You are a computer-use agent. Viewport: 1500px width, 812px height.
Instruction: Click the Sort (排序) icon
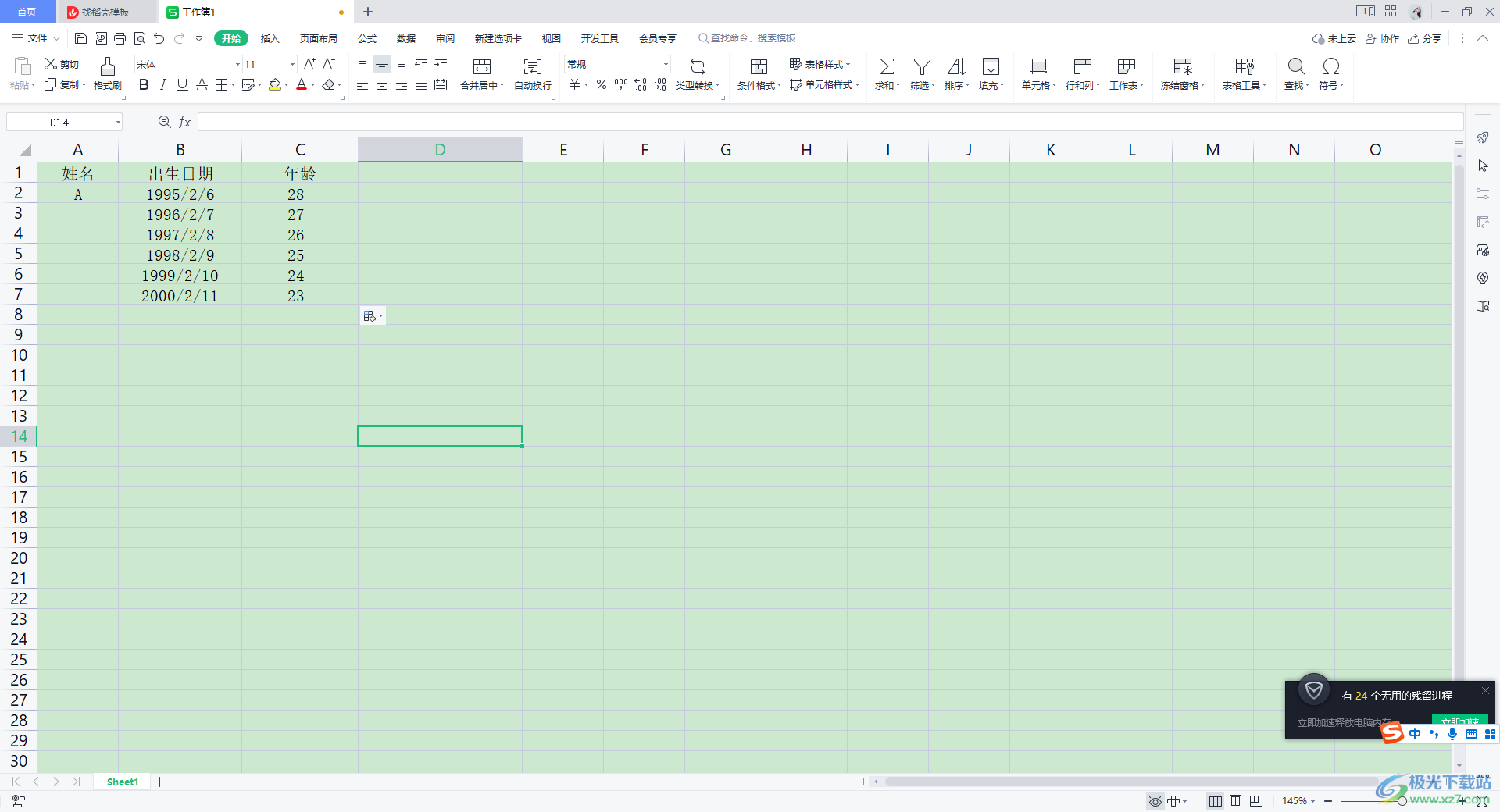tap(956, 66)
